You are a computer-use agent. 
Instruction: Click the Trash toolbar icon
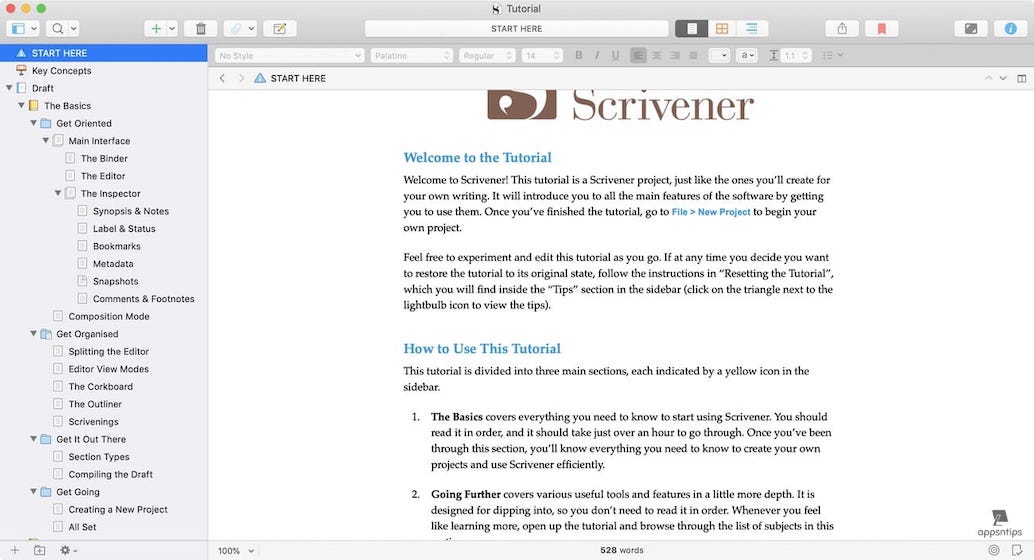point(201,29)
